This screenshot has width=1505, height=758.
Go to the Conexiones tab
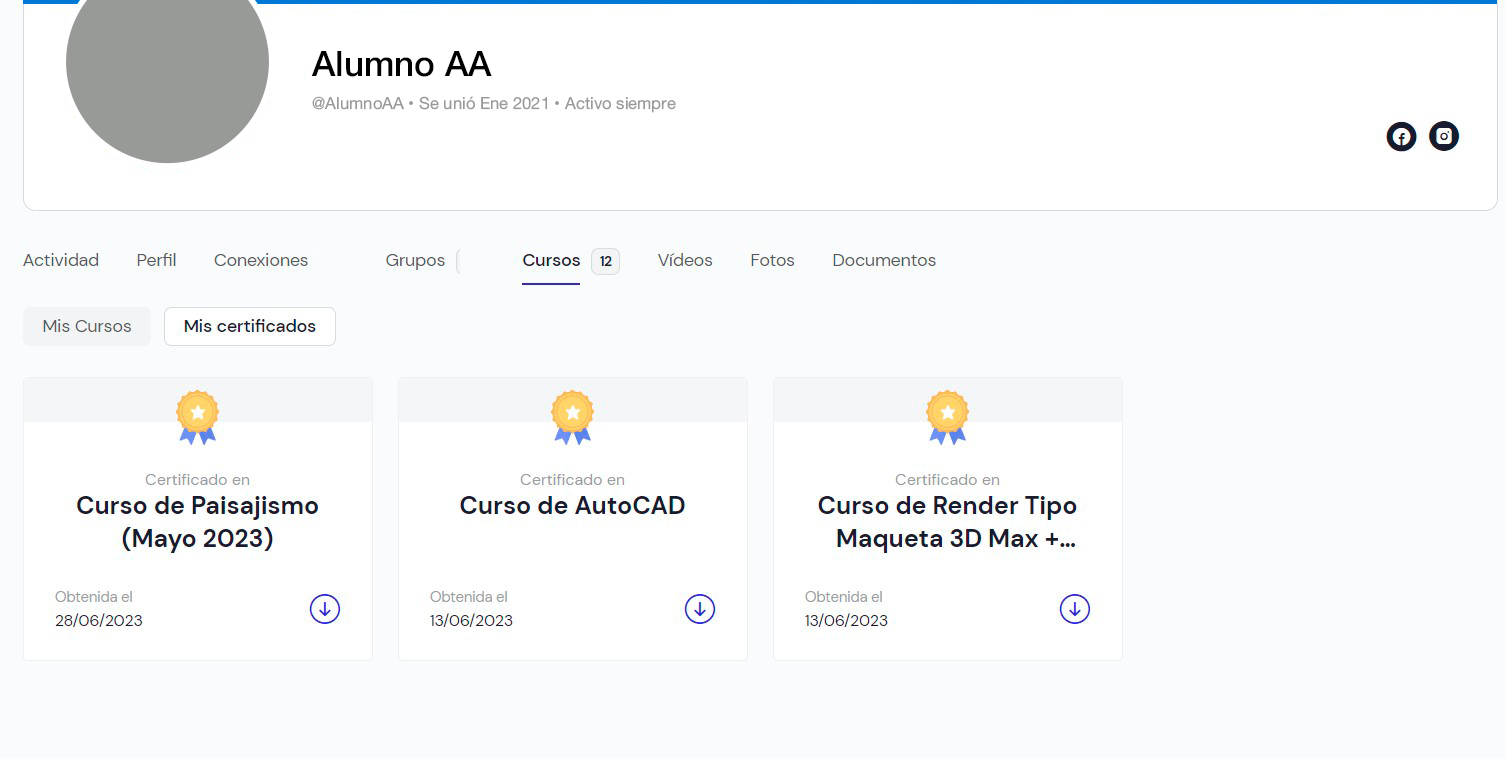click(x=261, y=260)
